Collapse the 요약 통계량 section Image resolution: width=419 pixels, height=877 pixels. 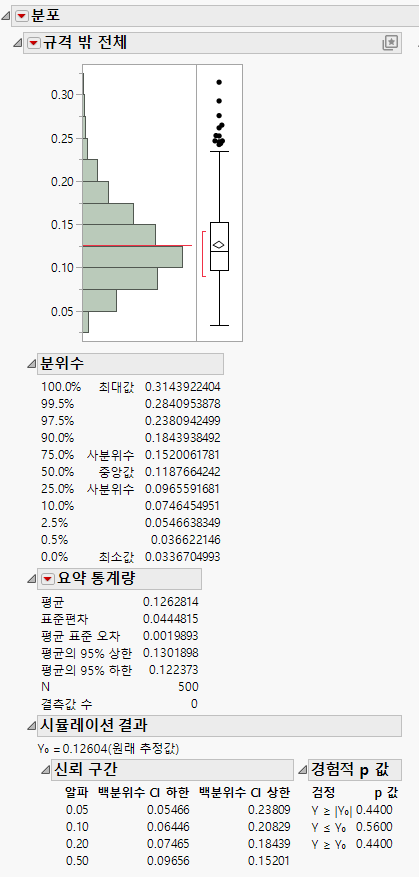[31, 579]
